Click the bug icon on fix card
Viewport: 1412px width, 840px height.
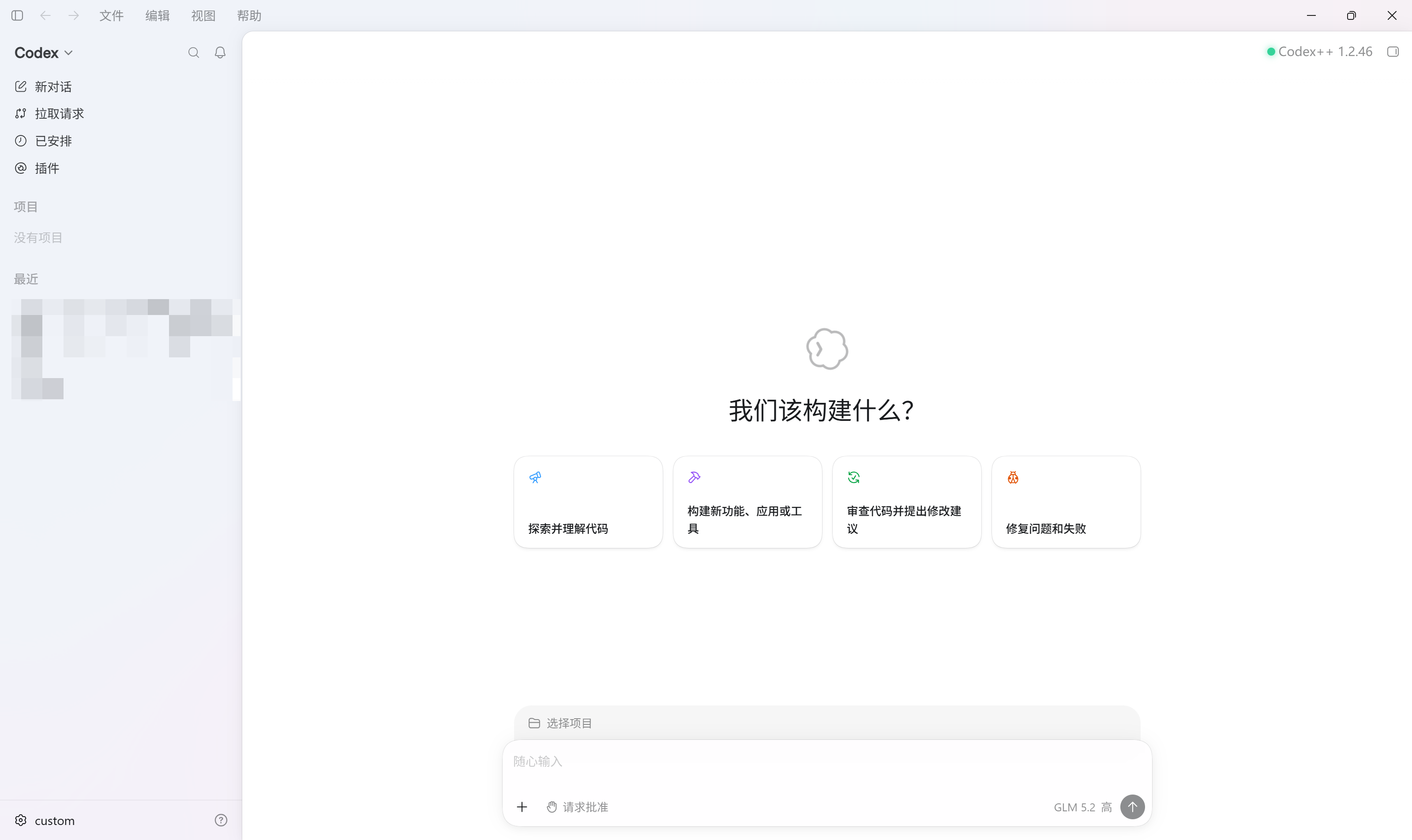point(1013,478)
